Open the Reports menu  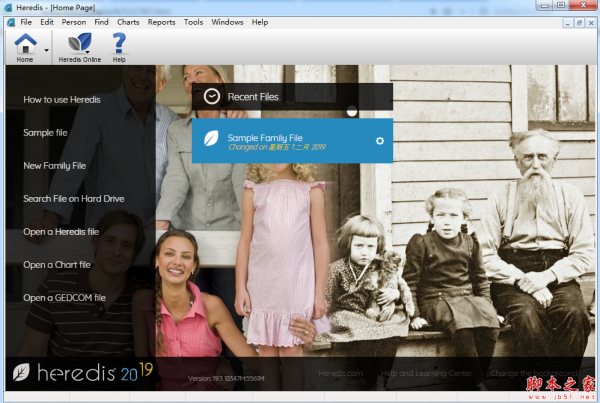[x=161, y=22]
